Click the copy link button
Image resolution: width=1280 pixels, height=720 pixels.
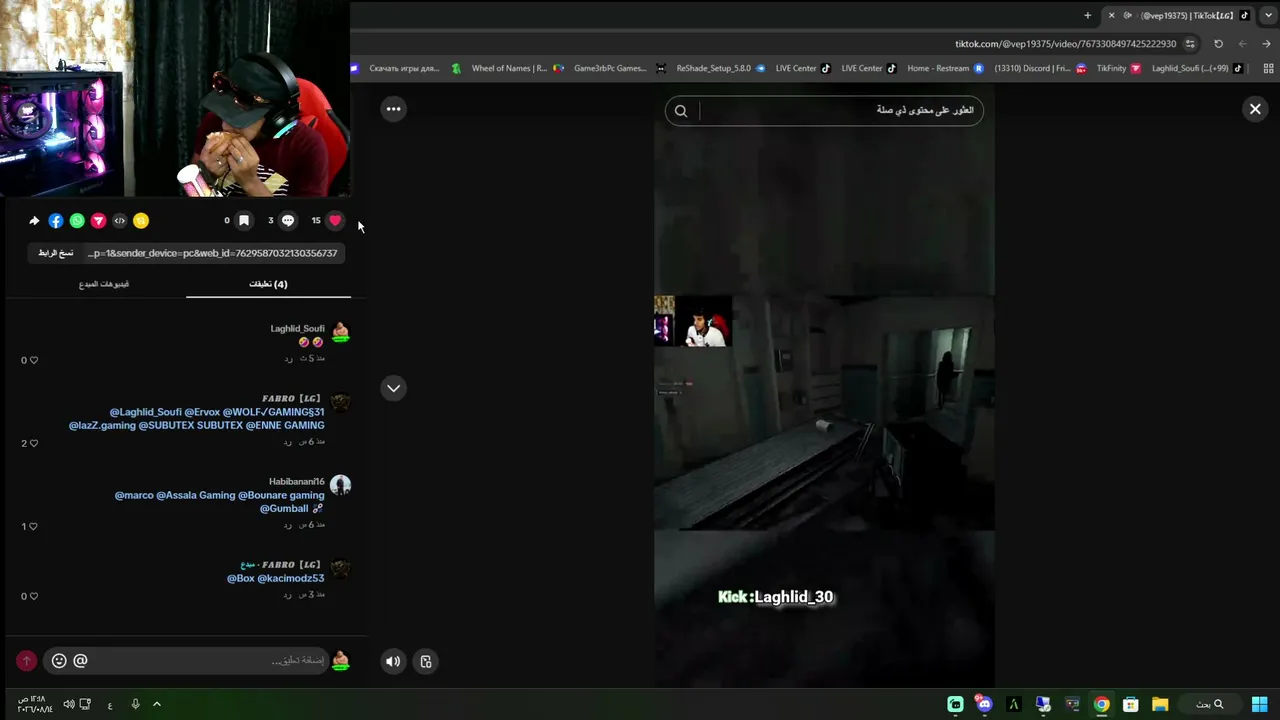(x=56, y=253)
